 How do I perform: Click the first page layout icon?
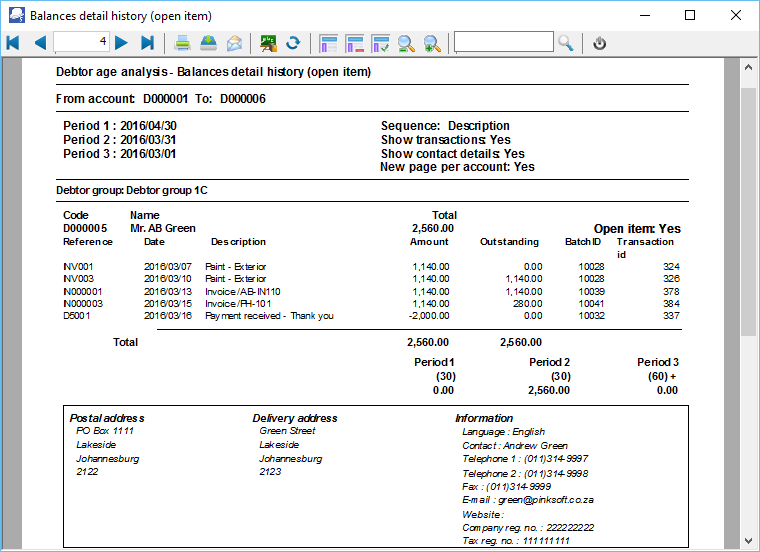click(x=329, y=42)
